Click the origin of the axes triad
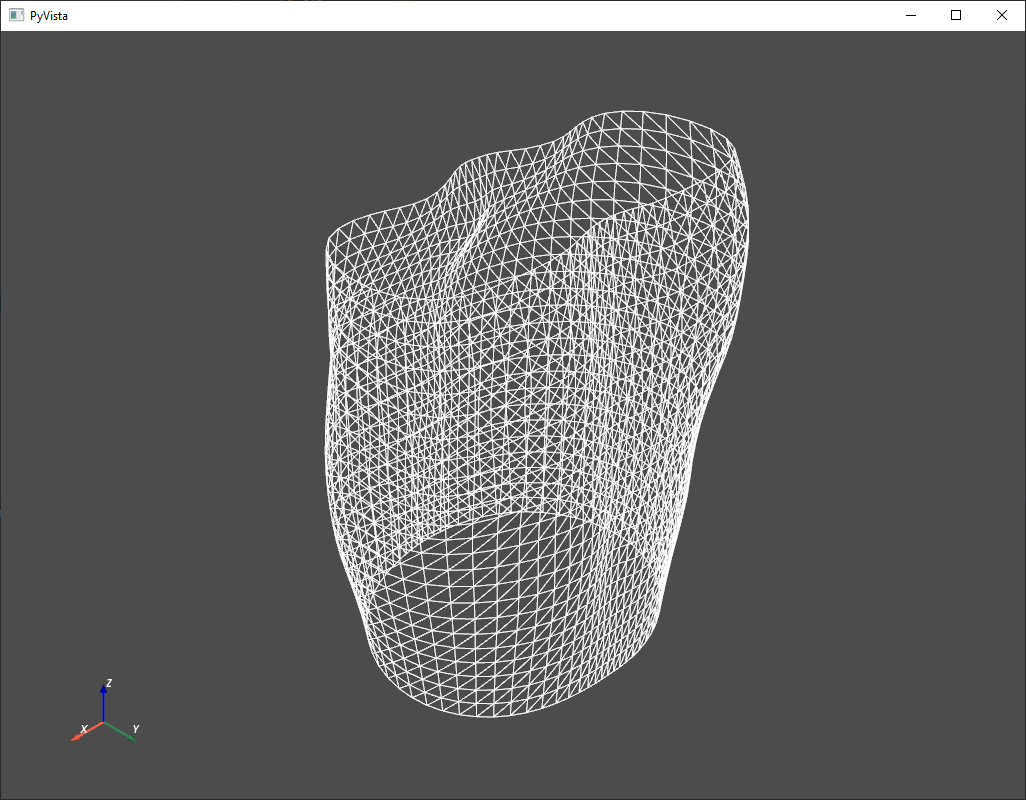 [x=104, y=722]
